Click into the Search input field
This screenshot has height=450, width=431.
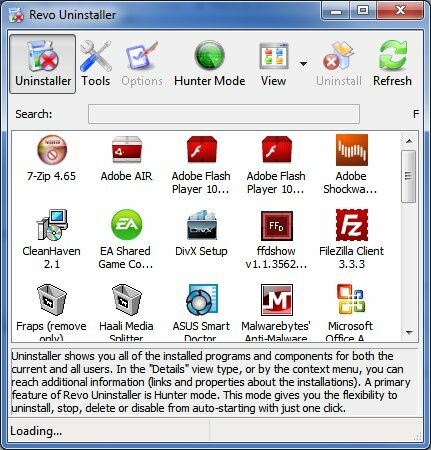pyautogui.click(x=224, y=114)
